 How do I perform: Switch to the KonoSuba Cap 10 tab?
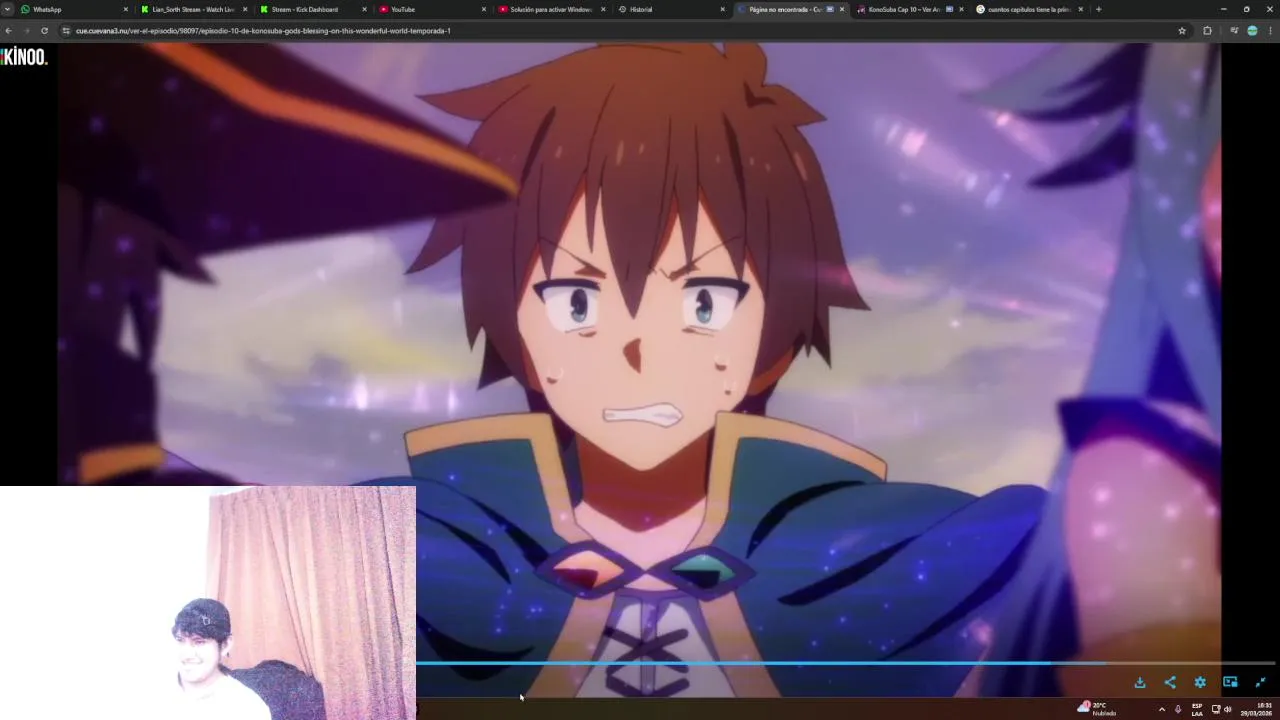click(909, 9)
